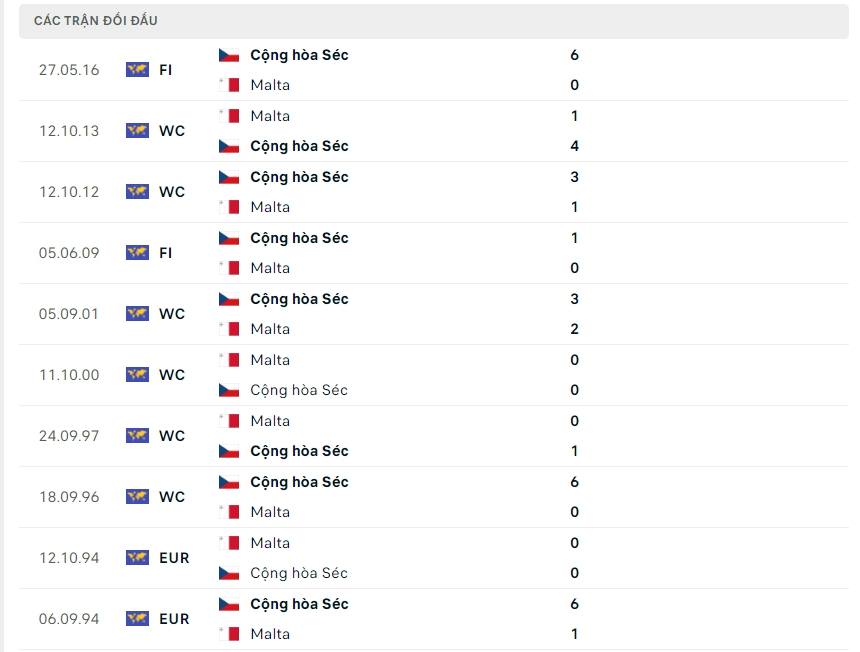Click score 6 in 18.09.96 match
The width and height of the screenshot is (860, 652).
[x=574, y=482]
